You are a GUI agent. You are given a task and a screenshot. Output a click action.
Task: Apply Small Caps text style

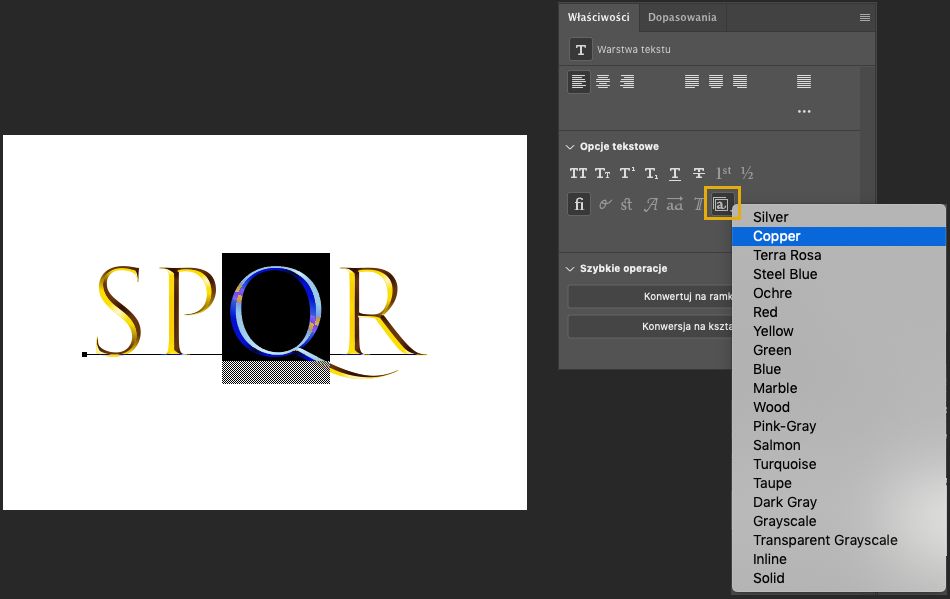(x=602, y=173)
